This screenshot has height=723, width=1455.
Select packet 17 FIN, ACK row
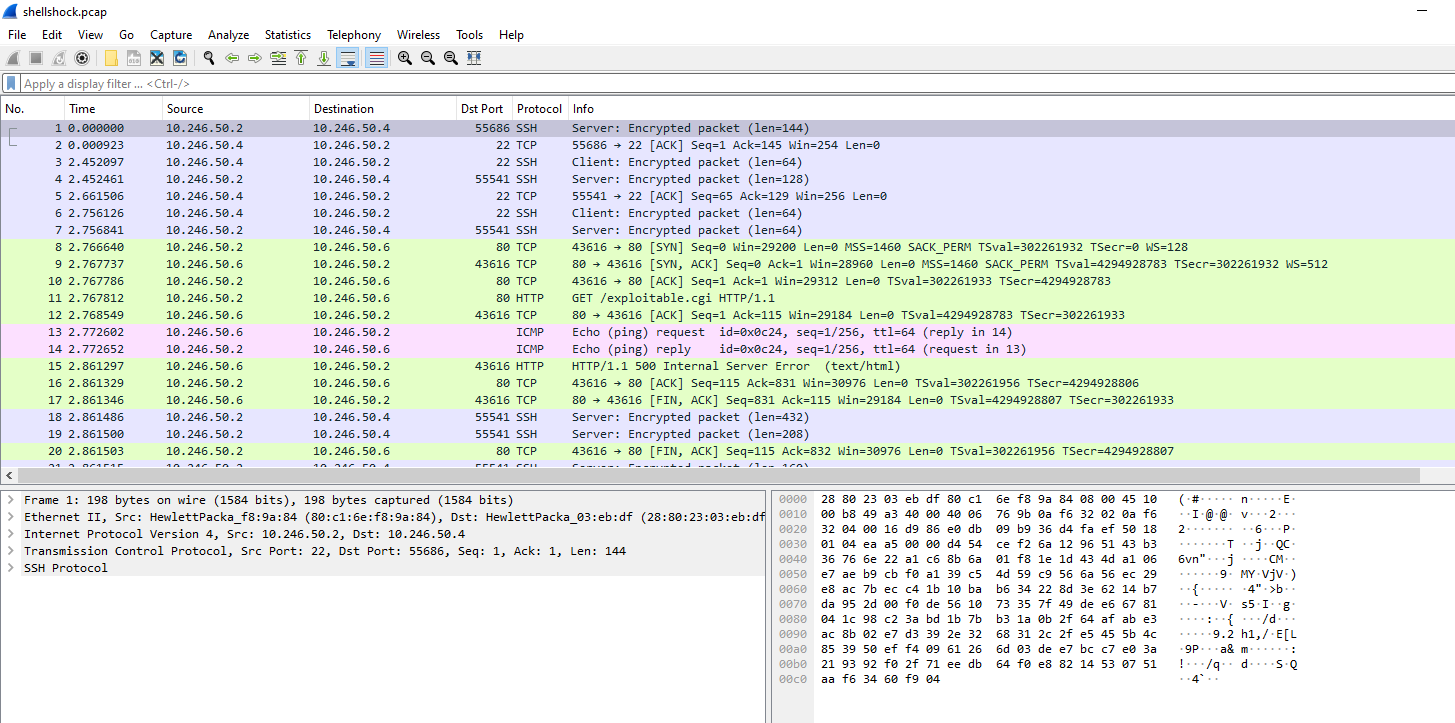pos(727,400)
